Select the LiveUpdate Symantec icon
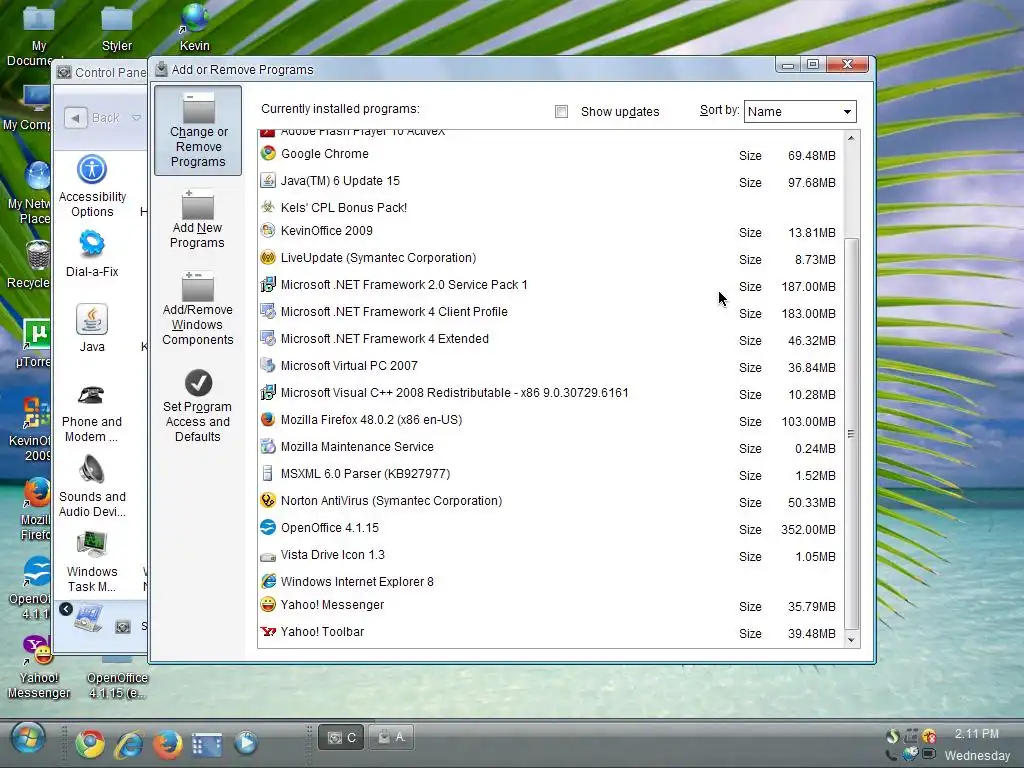The width and height of the screenshot is (1024, 768). click(268, 257)
